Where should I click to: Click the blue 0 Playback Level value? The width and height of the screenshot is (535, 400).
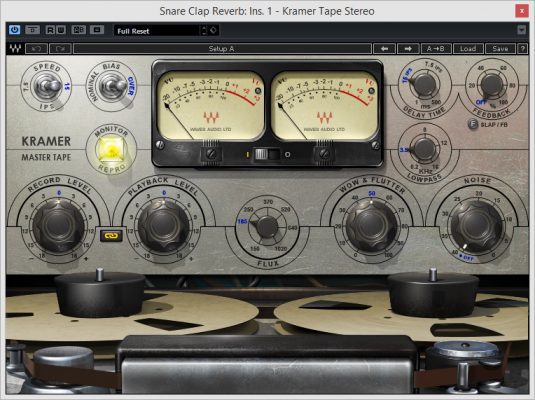click(x=164, y=193)
